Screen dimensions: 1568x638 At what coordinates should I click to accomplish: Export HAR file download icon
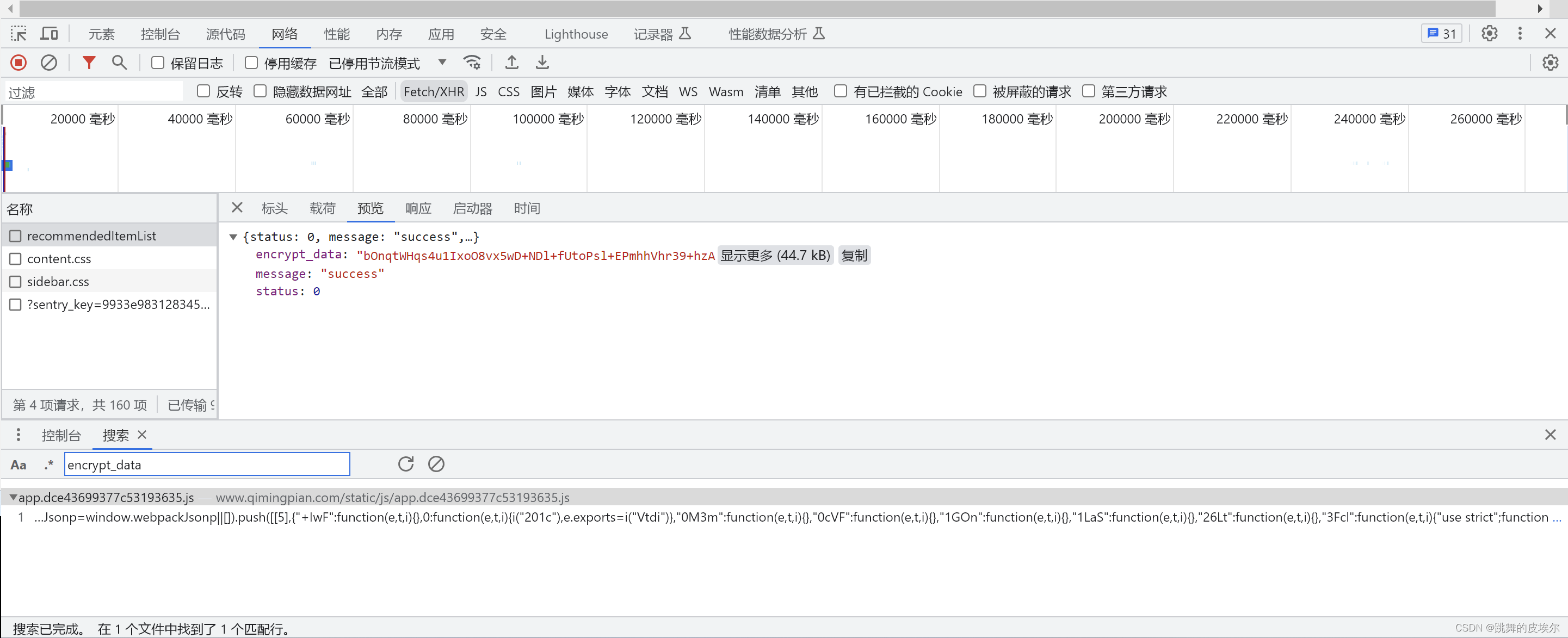pyautogui.click(x=542, y=63)
